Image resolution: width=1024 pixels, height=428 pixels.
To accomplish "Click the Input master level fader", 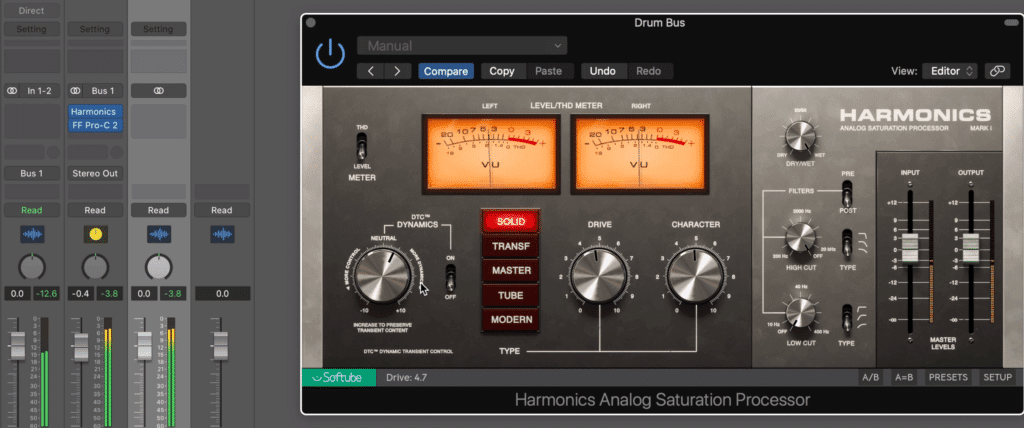I will coord(910,248).
